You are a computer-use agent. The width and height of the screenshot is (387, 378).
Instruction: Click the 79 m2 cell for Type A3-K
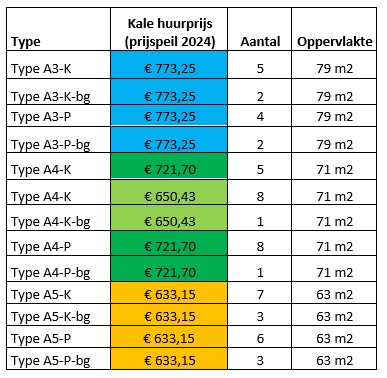(334, 65)
